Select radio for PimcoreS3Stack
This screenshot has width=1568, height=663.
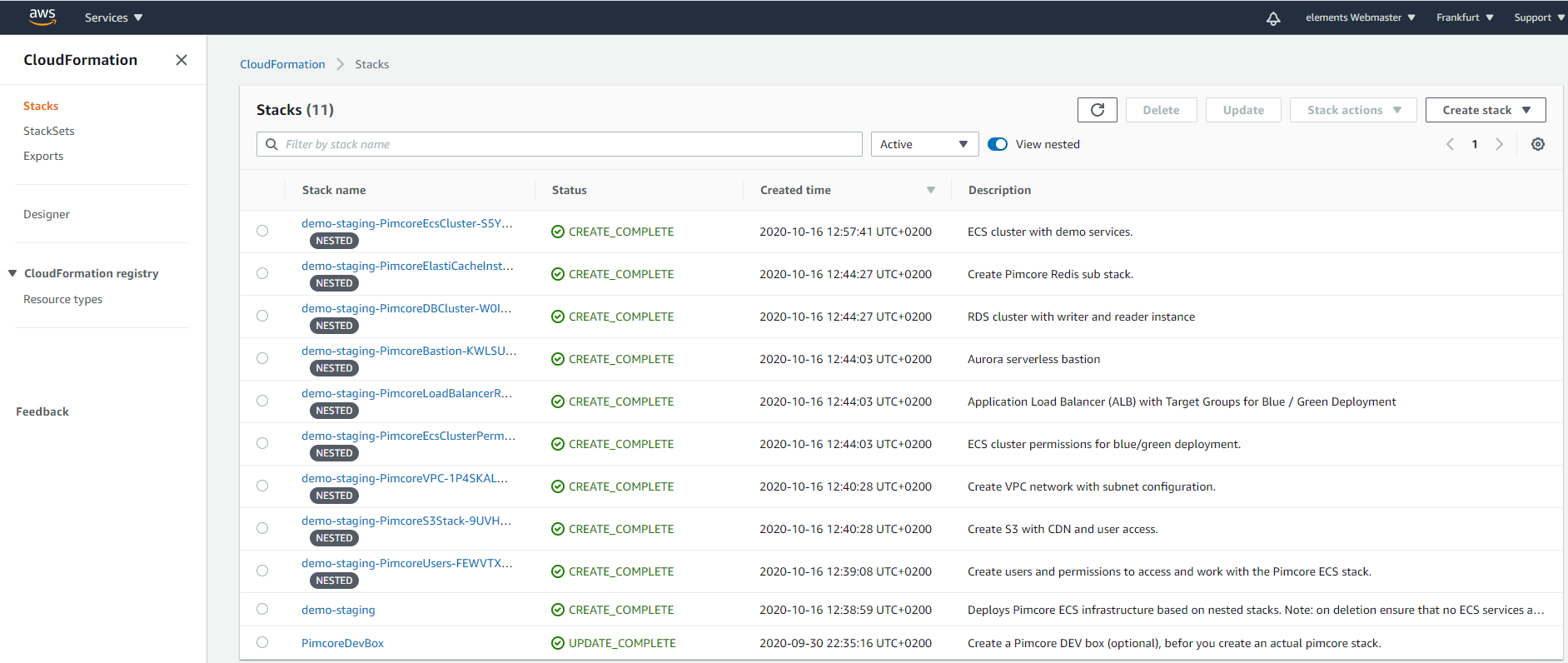pos(262,528)
